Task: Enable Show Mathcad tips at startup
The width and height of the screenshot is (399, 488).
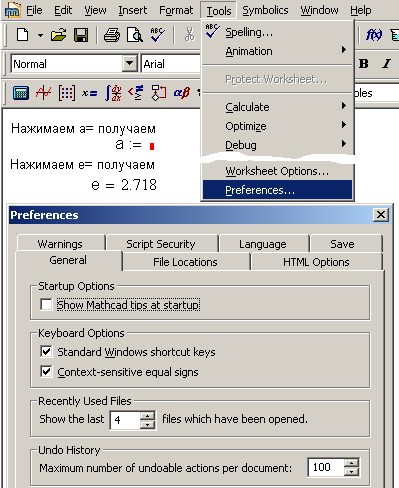Action: (46, 304)
